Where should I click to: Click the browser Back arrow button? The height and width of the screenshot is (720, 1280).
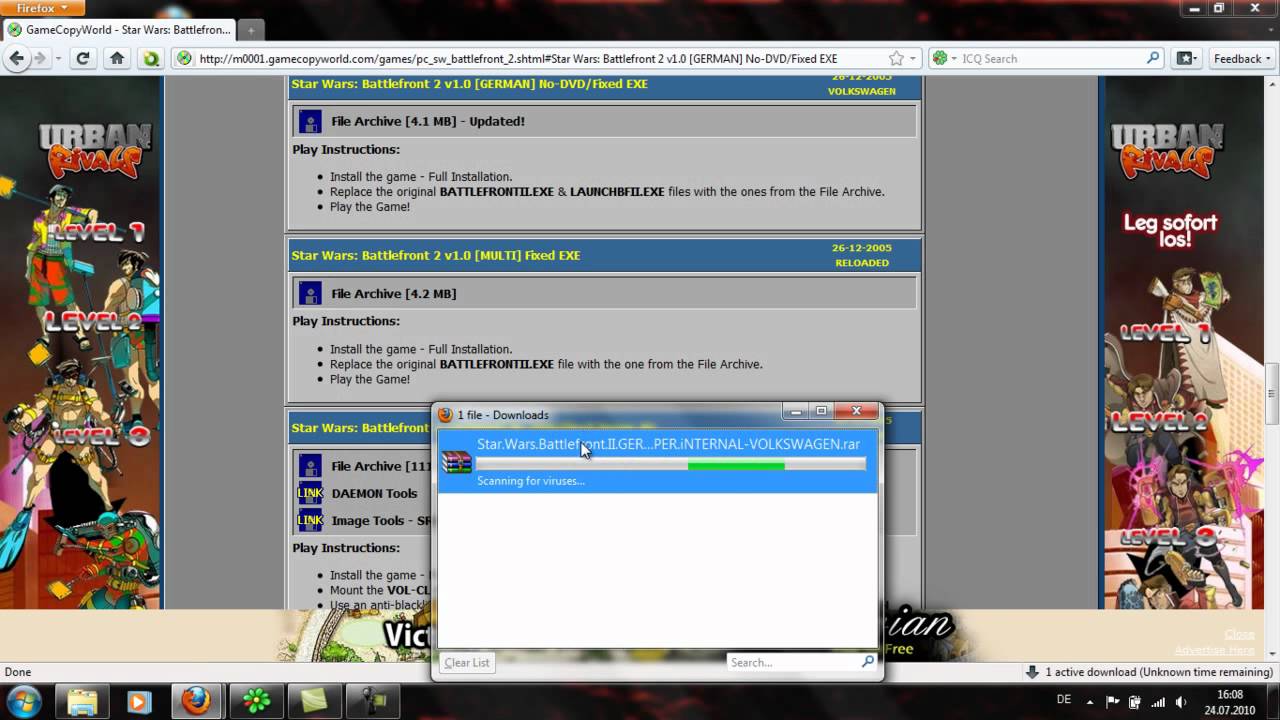coord(17,58)
